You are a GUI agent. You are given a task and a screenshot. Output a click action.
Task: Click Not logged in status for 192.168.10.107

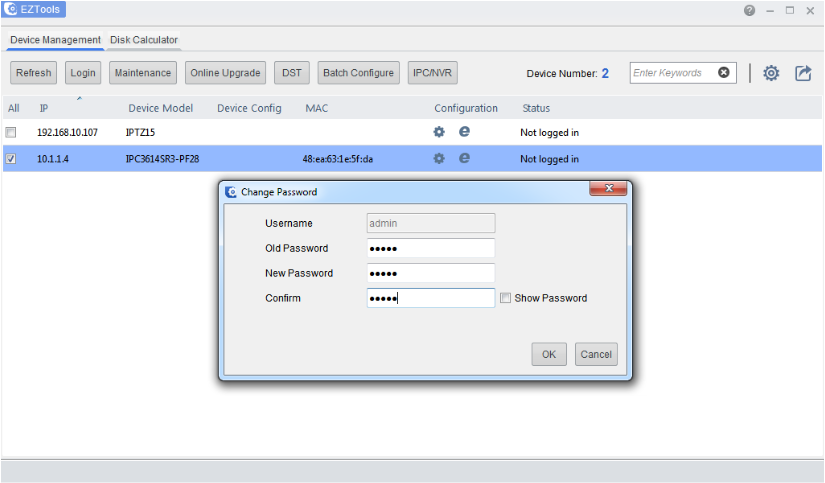click(549, 132)
